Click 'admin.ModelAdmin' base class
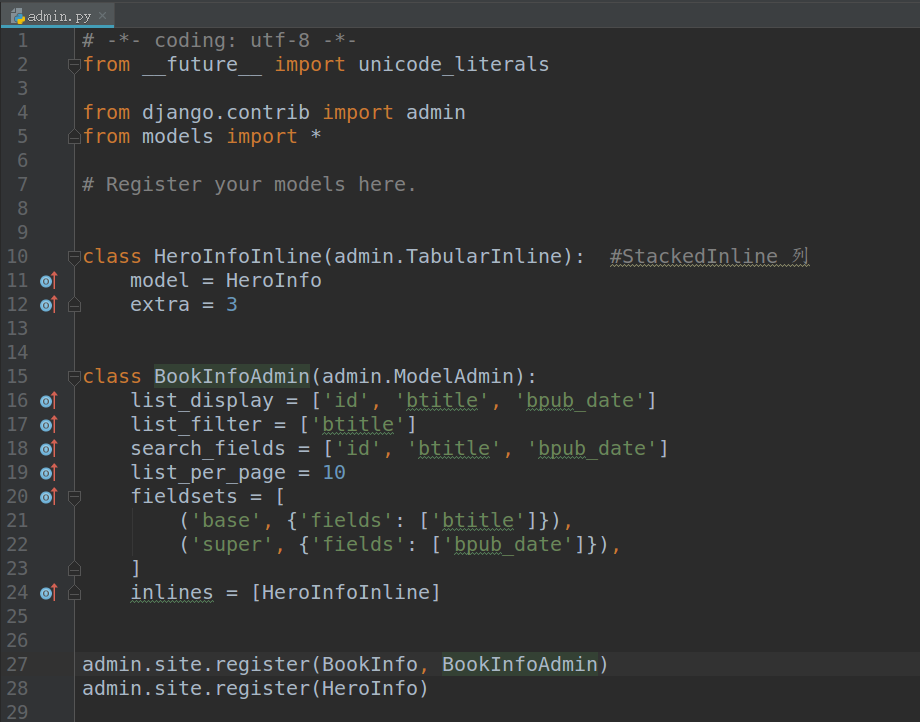 coord(418,377)
